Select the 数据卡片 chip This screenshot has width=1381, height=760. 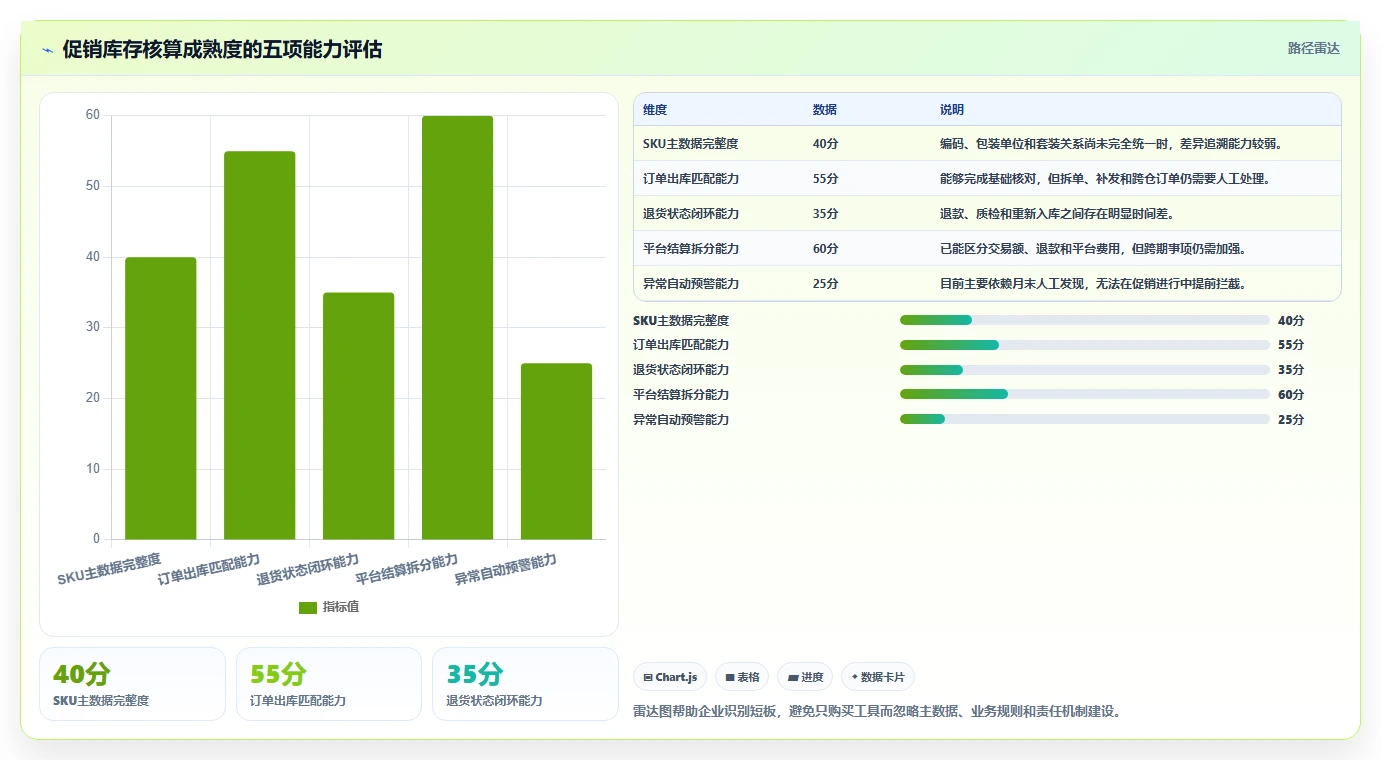click(x=878, y=677)
